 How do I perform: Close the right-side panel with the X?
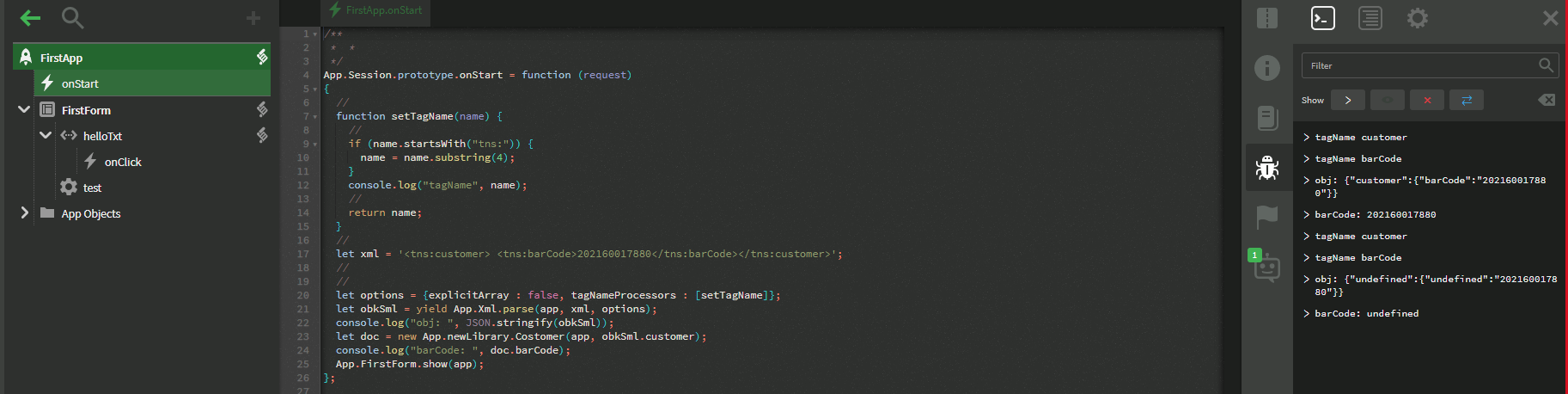point(1551,18)
